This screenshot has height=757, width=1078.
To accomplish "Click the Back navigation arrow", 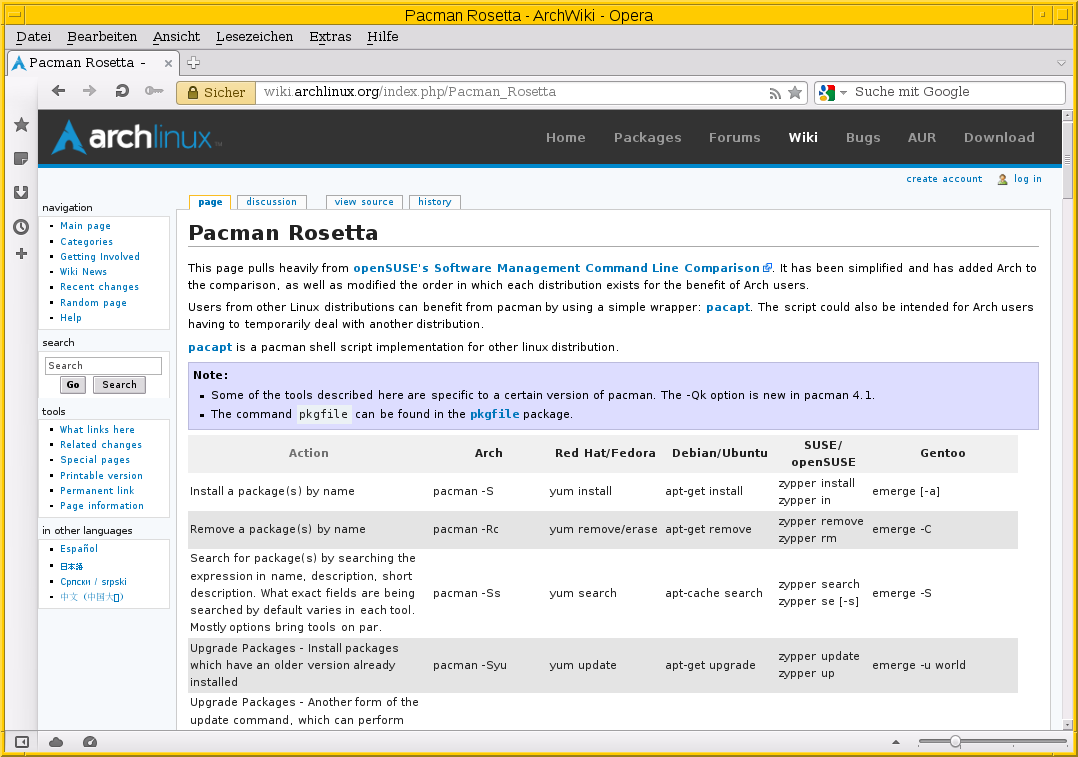I will click(x=59, y=92).
